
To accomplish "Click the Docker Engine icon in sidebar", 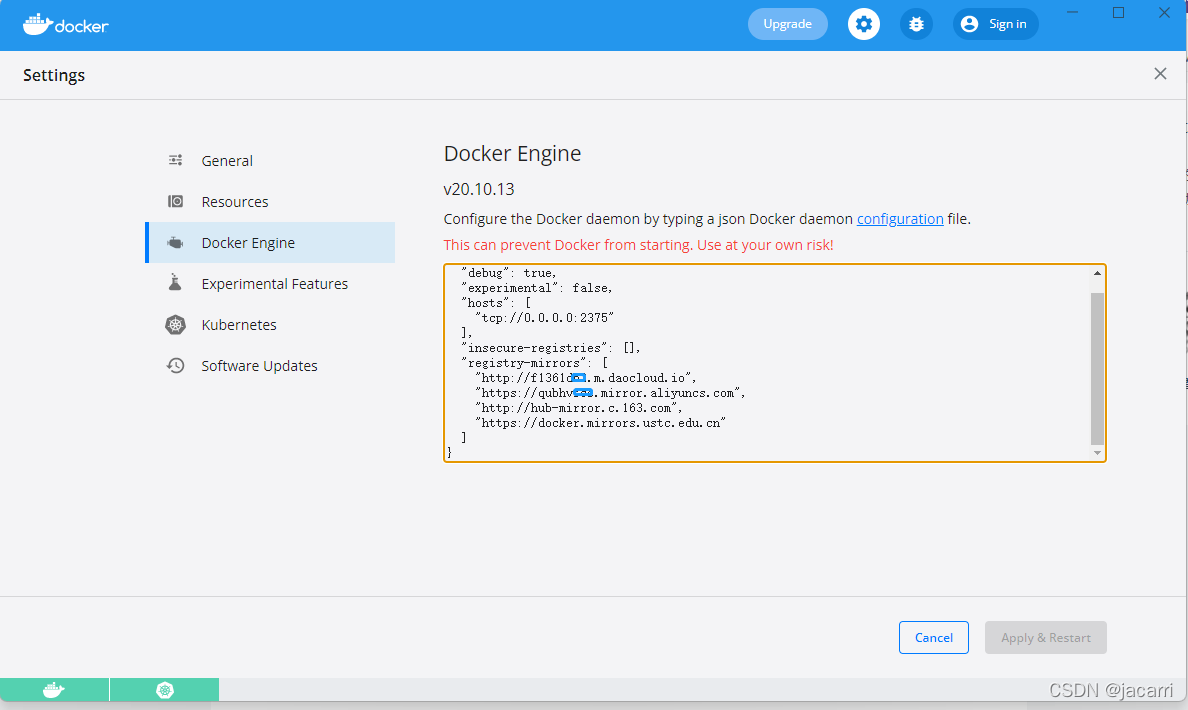I will click(x=175, y=242).
